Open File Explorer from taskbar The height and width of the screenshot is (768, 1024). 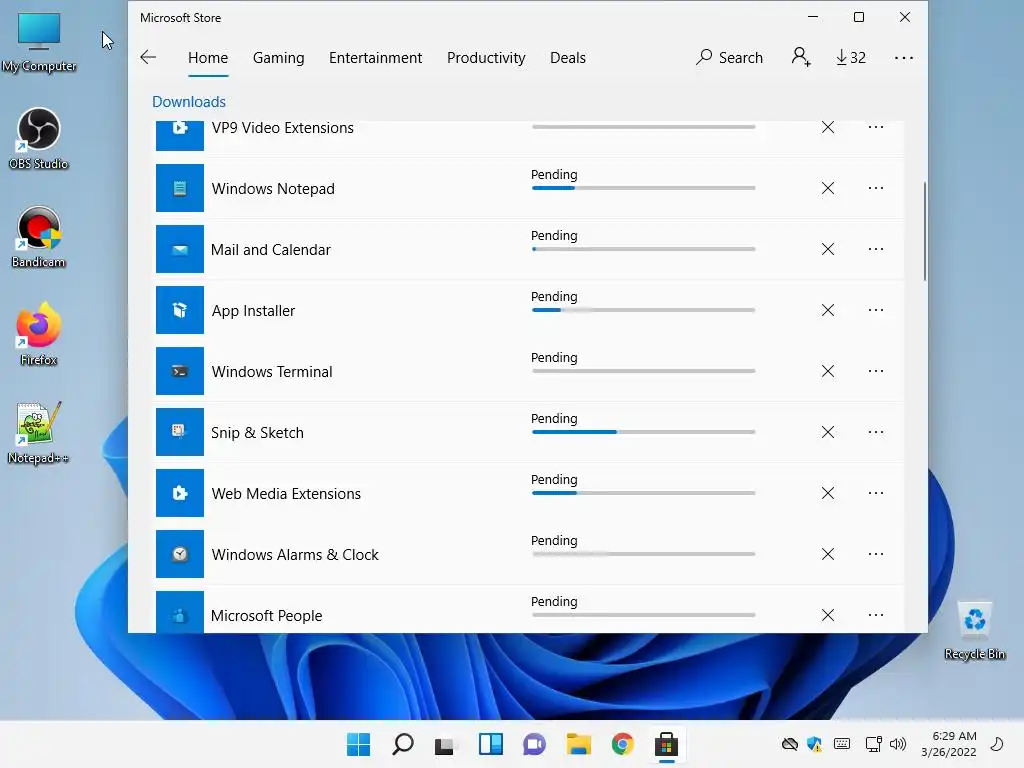pyautogui.click(x=579, y=744)
